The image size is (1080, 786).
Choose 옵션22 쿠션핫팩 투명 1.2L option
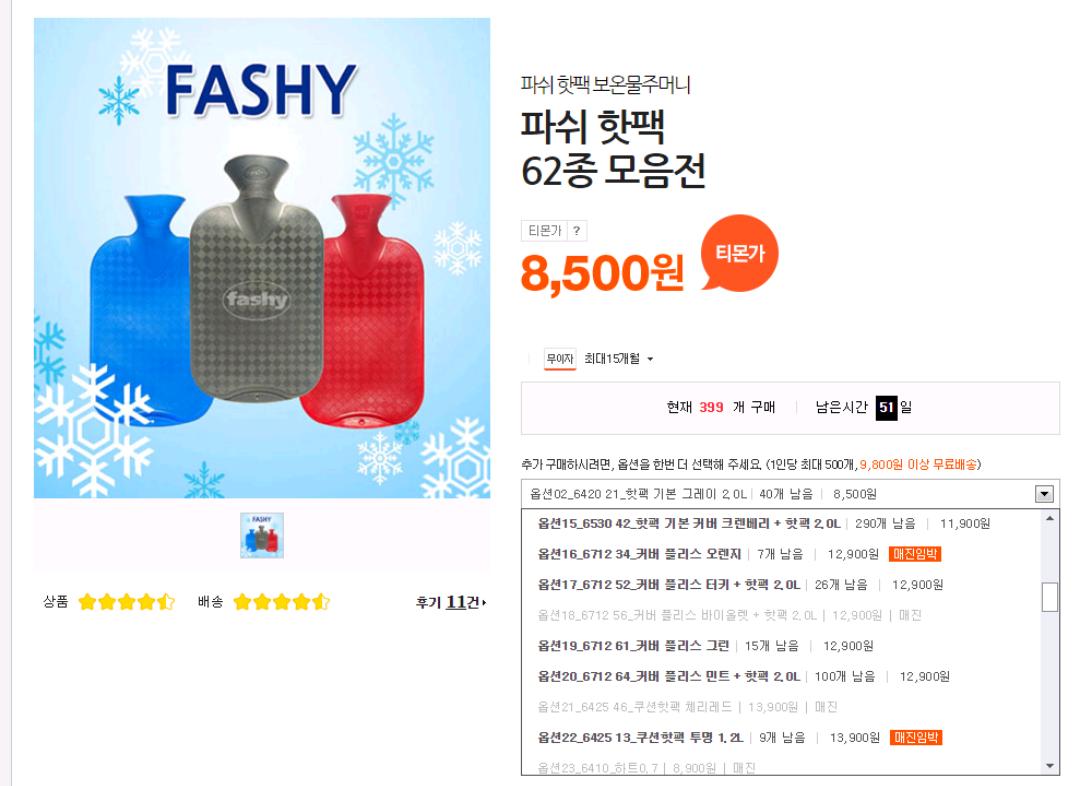pyautogui.click(x=739, y=738)
